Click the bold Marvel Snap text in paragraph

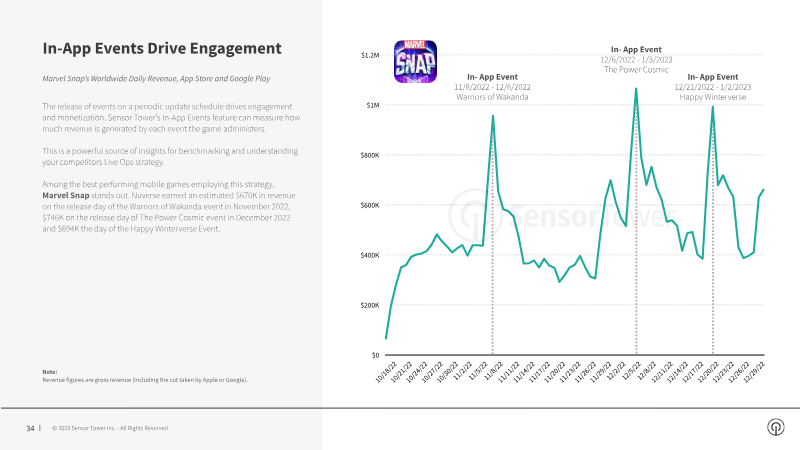[x=66, y=195]
